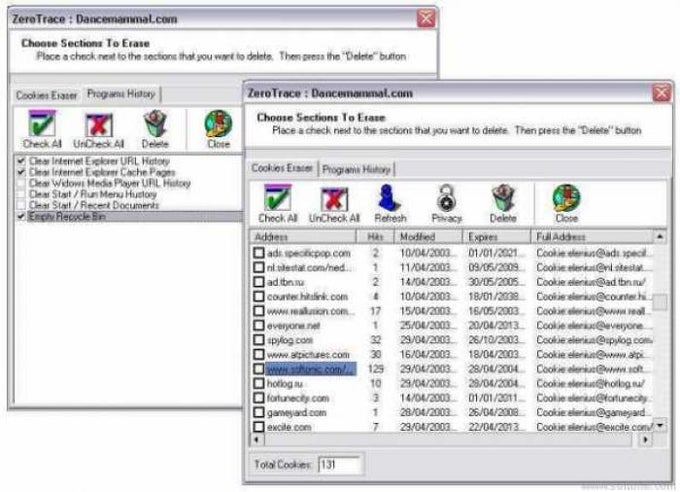Click the horizontal scroll right arrow
The width and height of the screenshot is (680, 492).
click(x=645, y=440)
